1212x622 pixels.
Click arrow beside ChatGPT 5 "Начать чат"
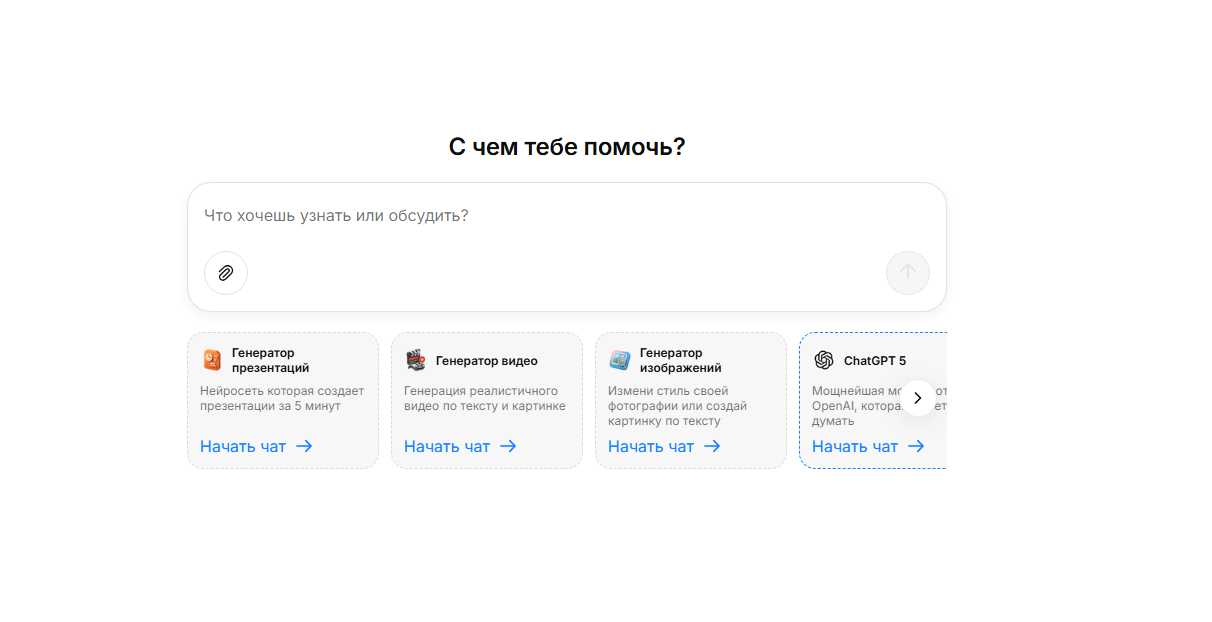coord(916,446)
